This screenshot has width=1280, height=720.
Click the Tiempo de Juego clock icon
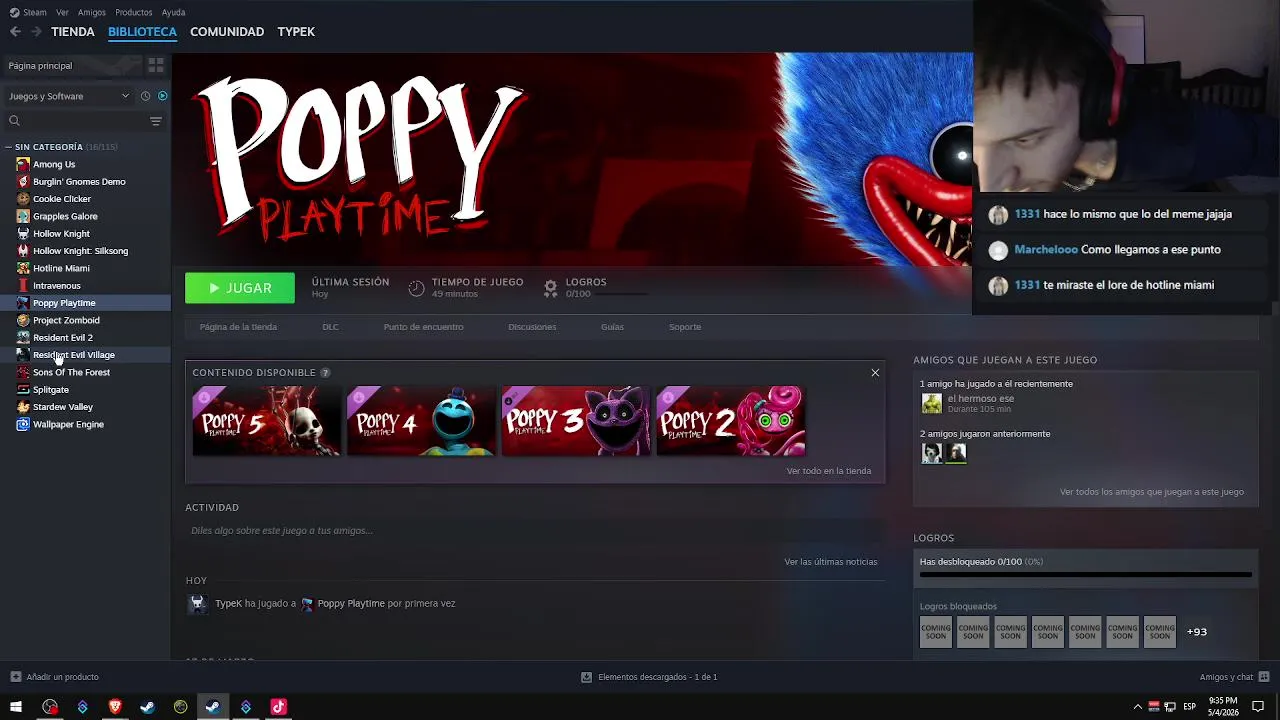pos(416,288)
